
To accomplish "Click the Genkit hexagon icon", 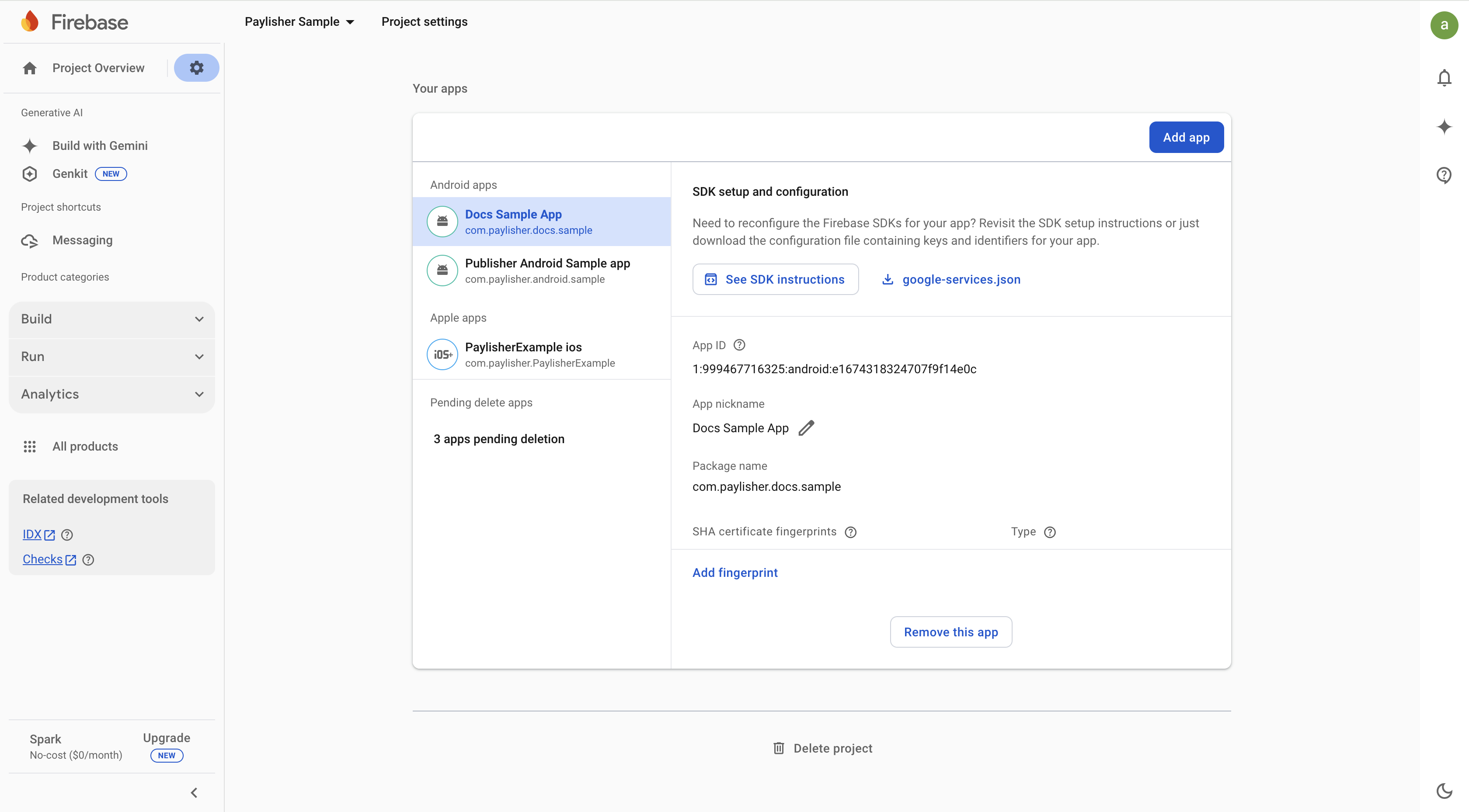I will (x=30, y=174).
